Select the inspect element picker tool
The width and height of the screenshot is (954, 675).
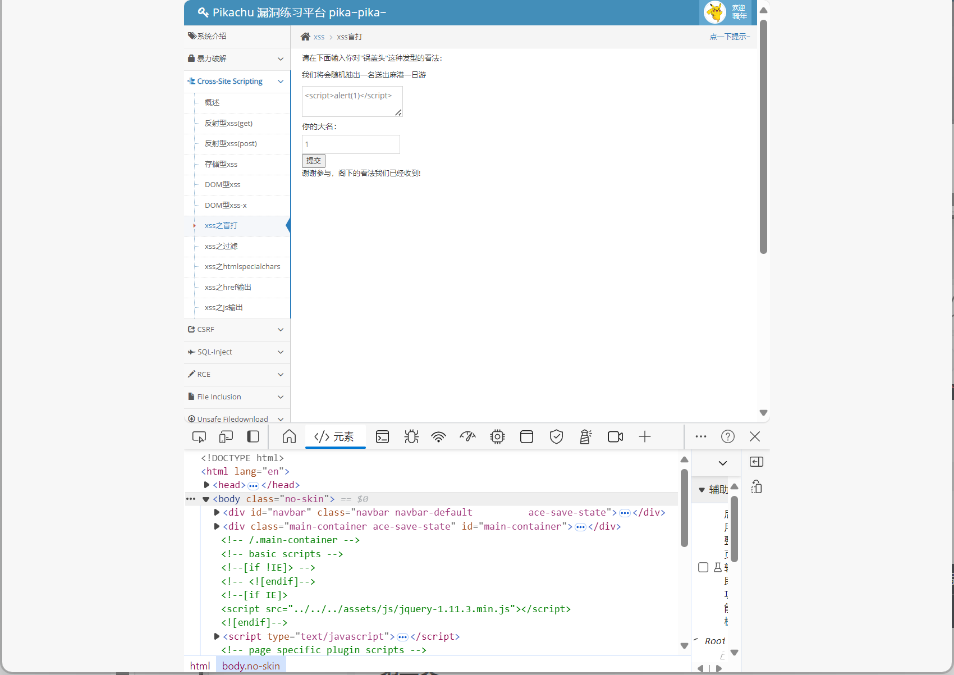tap(199, 436)
